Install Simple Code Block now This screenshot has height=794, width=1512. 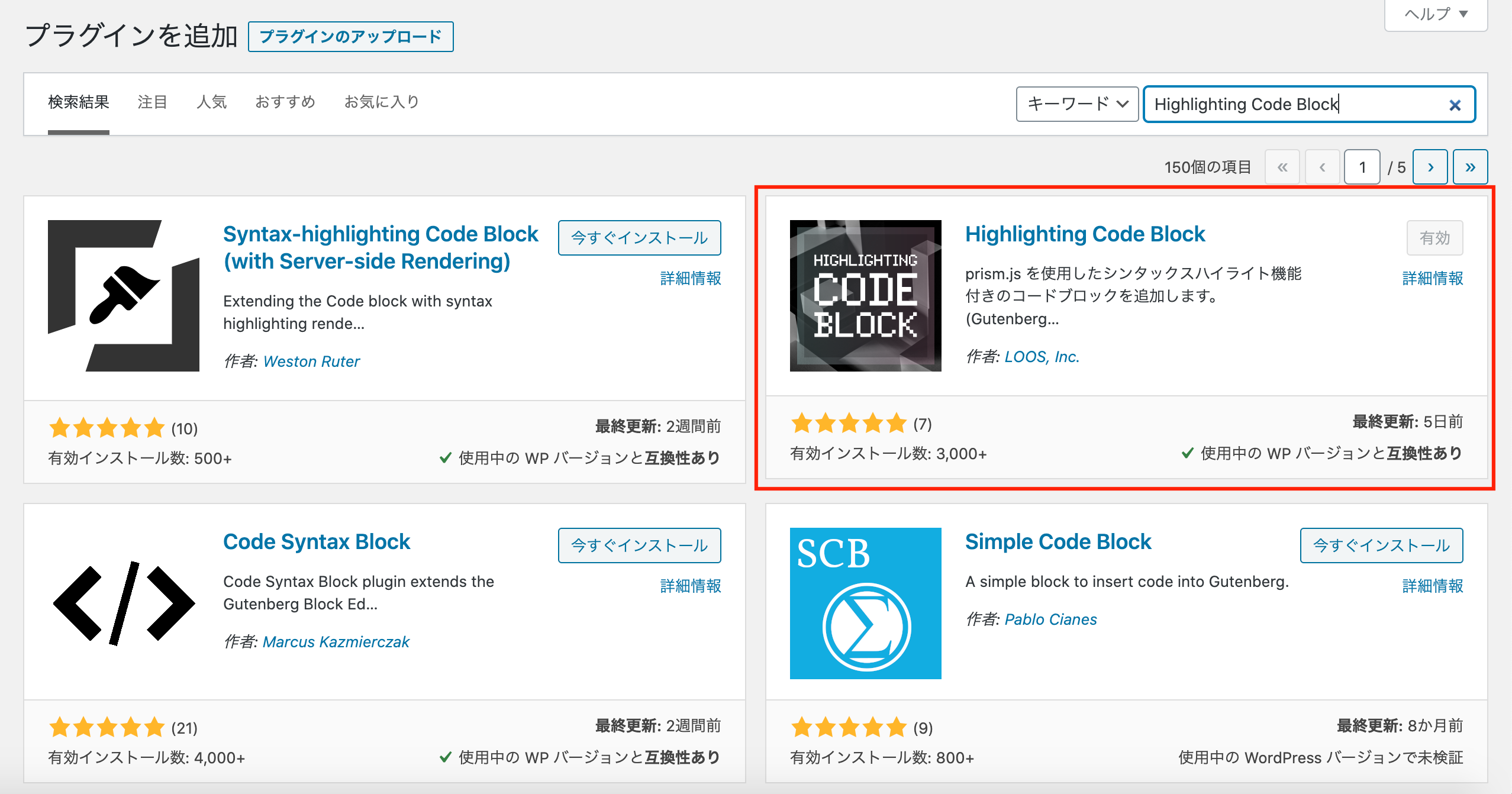click(1381, 546)
